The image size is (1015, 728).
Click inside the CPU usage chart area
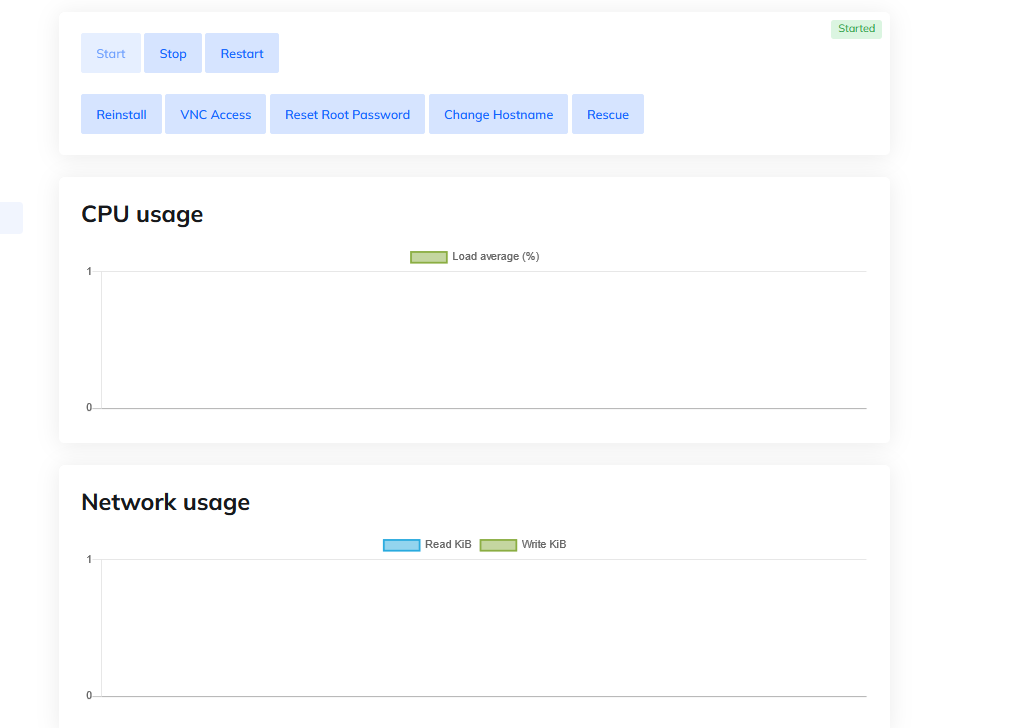[483, 340]
